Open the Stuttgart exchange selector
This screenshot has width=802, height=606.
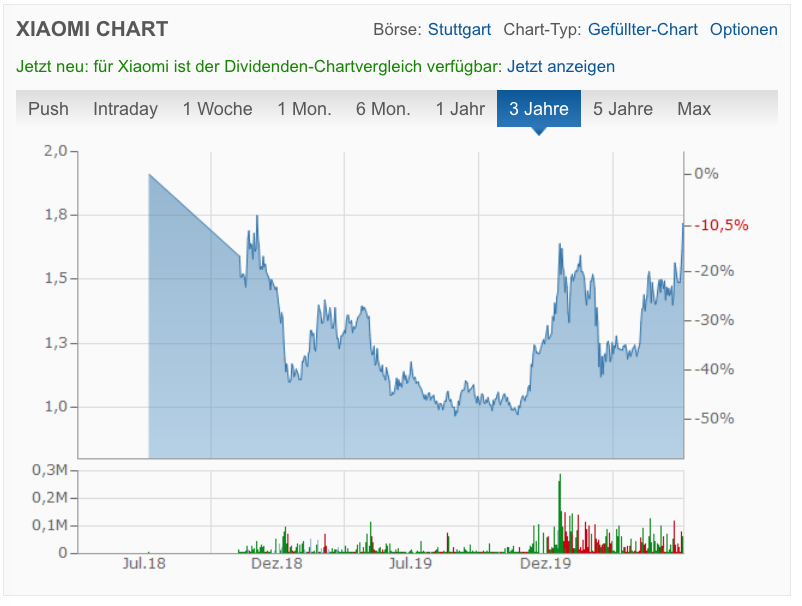click(459, 30)
